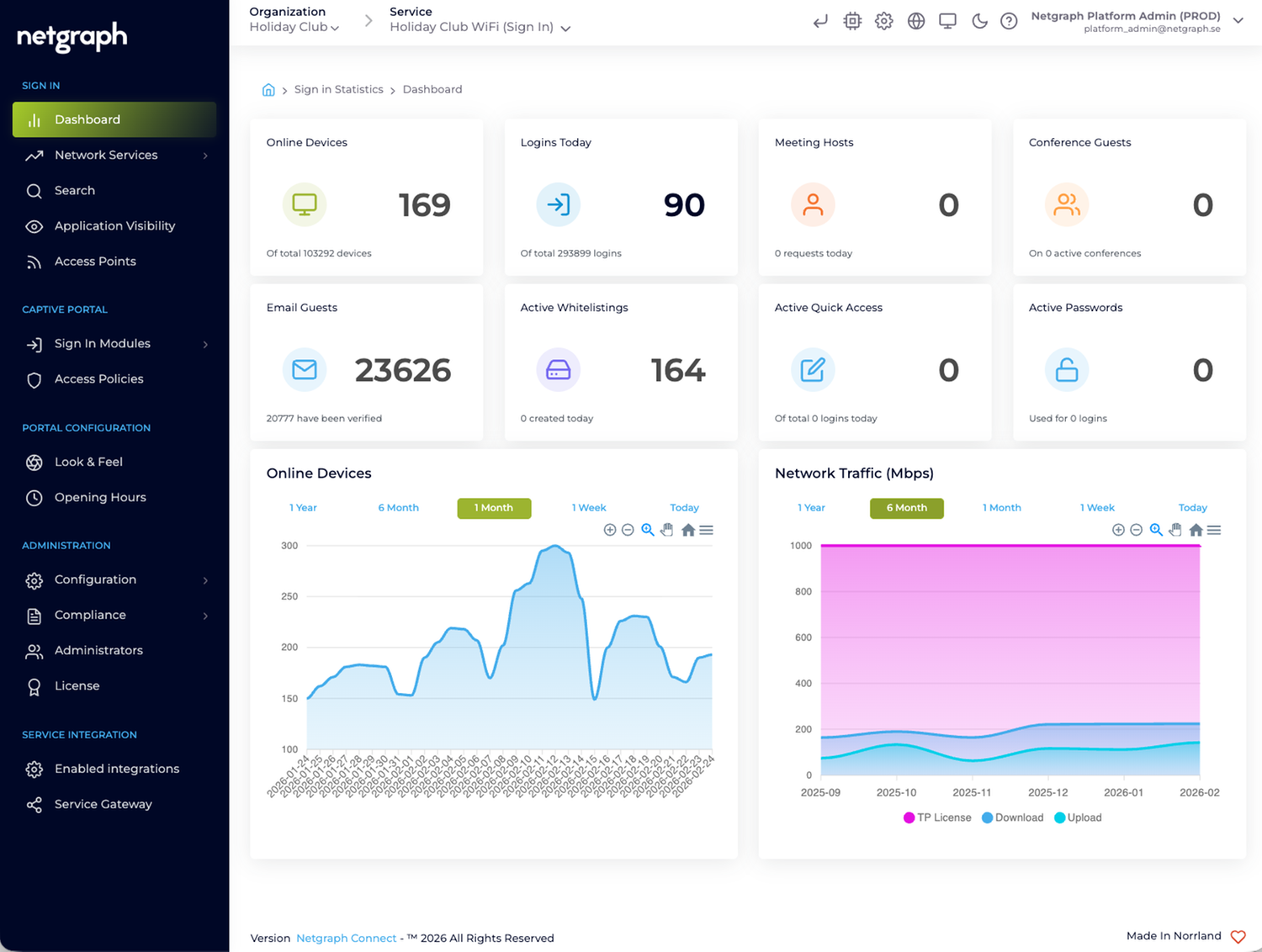This screenshot has width=1262, height=952.
Task: Zoom in on Online Devices chart
Action: [x=610, y=530]
